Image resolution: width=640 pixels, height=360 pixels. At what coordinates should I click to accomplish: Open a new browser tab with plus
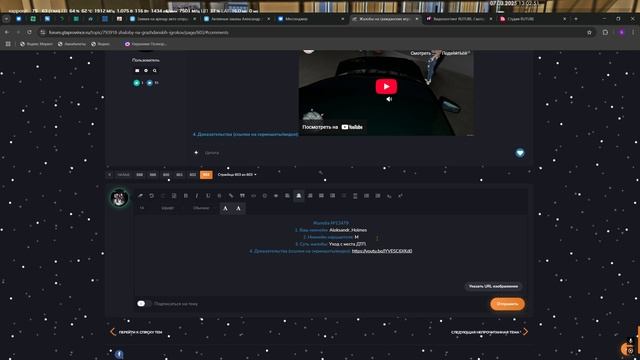[x=576, y=19]
